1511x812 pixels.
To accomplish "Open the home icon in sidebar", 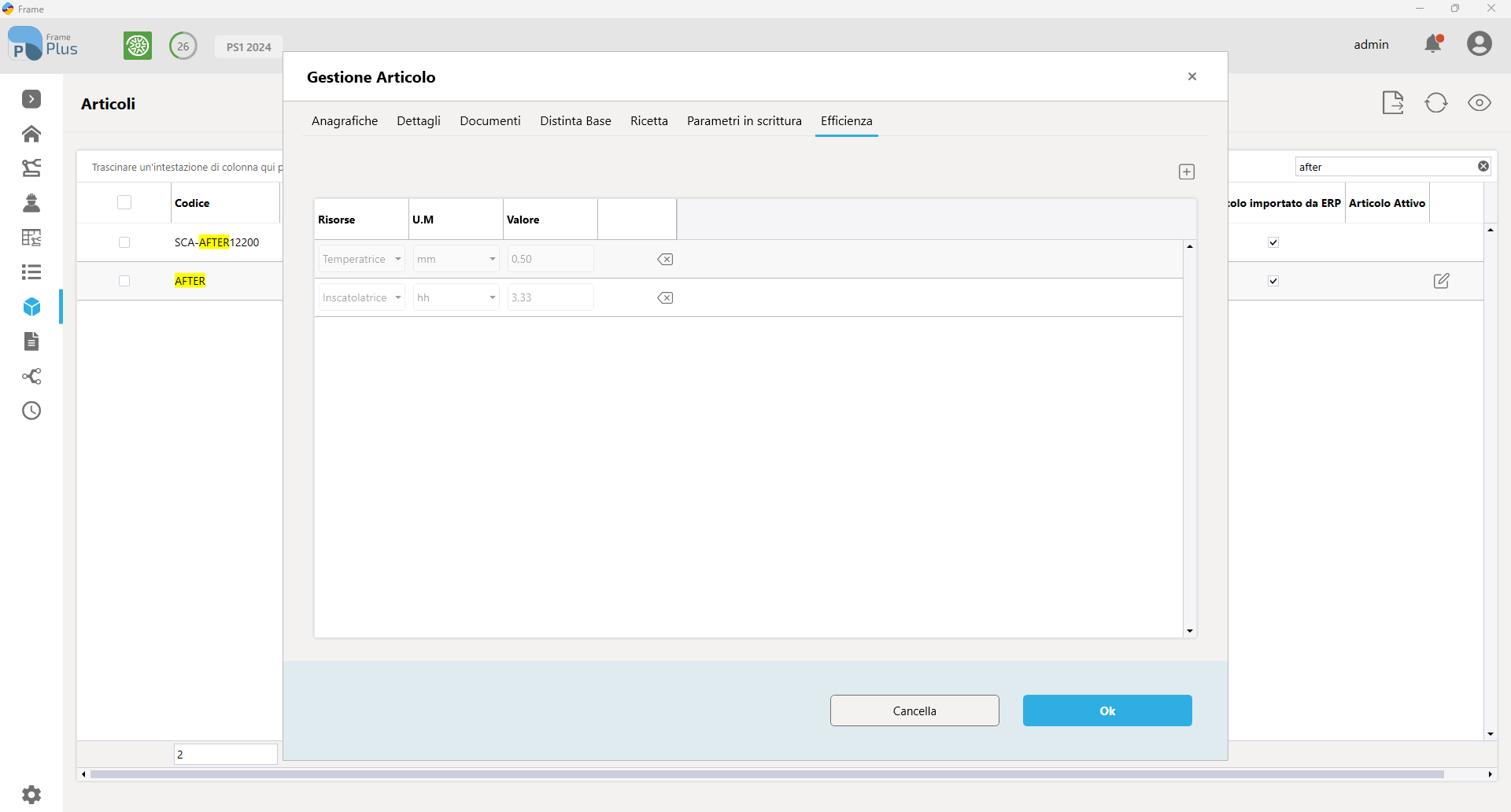I will (31, 134).
